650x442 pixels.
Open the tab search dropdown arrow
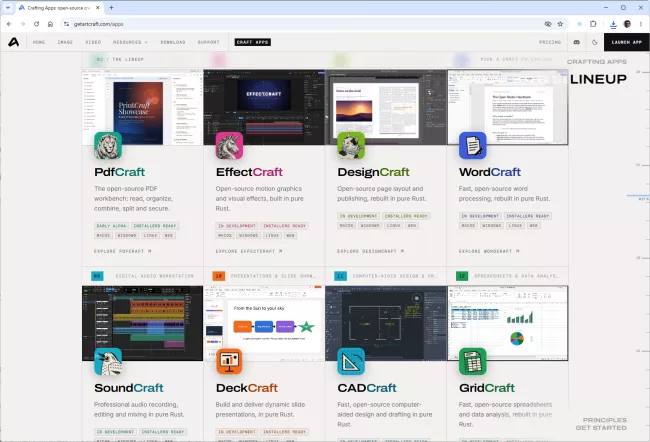[7, 7]
